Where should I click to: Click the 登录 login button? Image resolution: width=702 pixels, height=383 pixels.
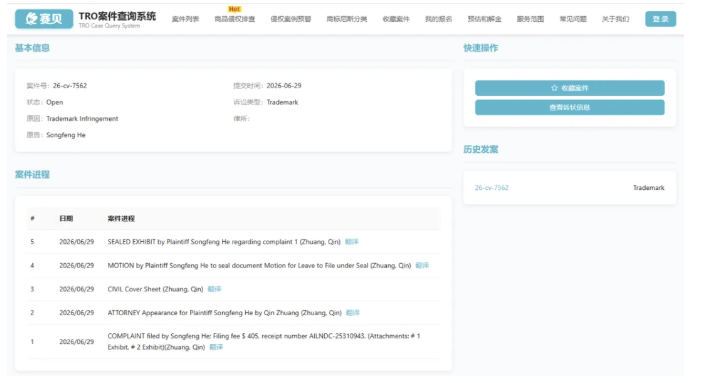(x=660, y=19)
